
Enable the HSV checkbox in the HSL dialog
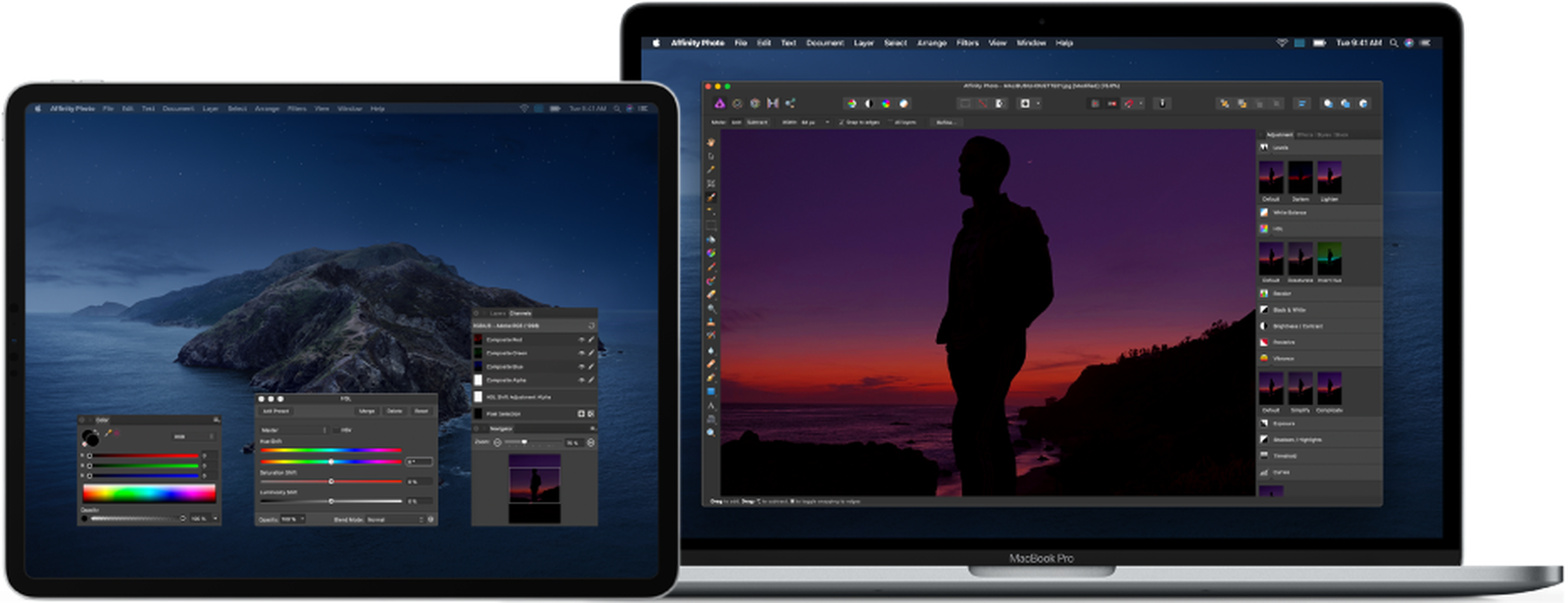(x=334, y=430)
